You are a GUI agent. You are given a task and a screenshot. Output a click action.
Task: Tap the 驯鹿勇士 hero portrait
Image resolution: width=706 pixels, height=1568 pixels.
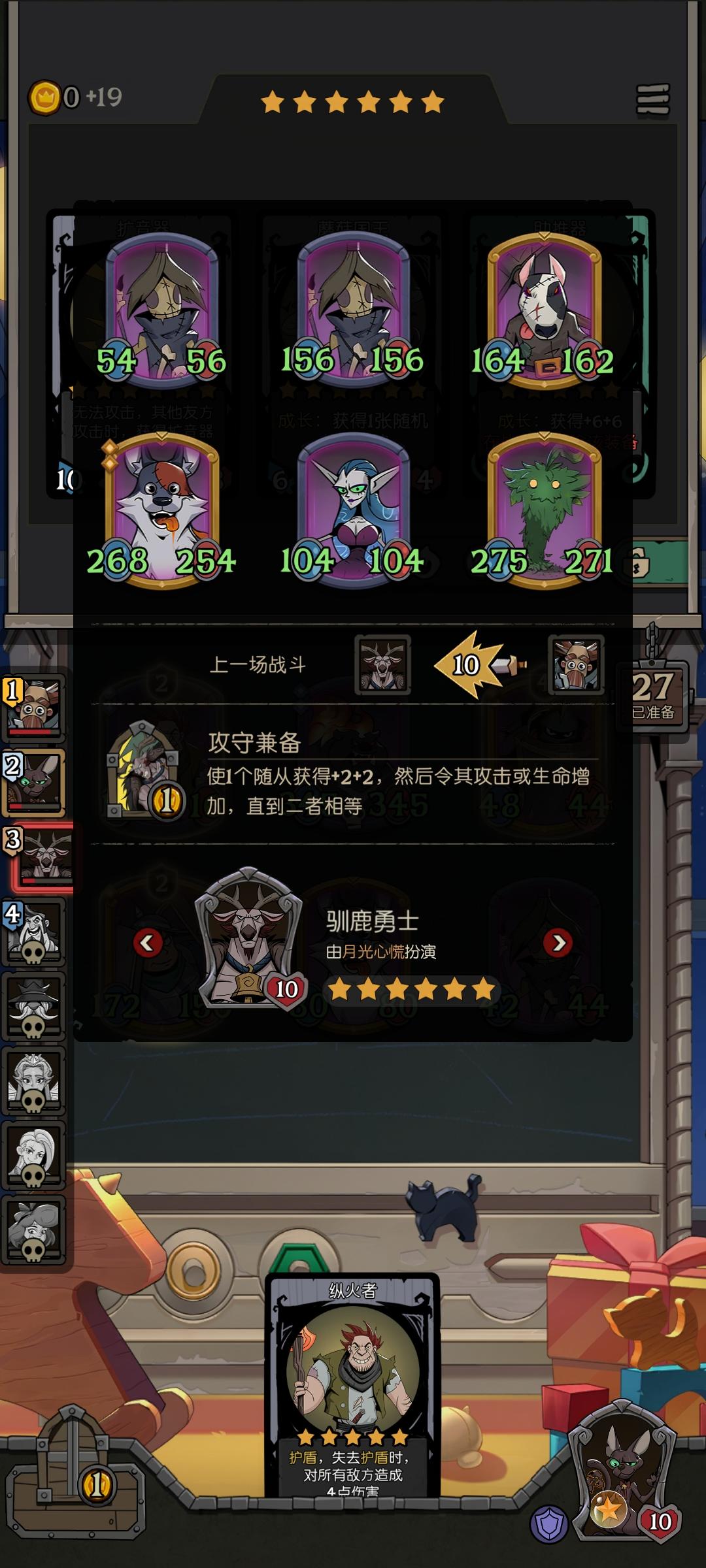pos(250,938)
